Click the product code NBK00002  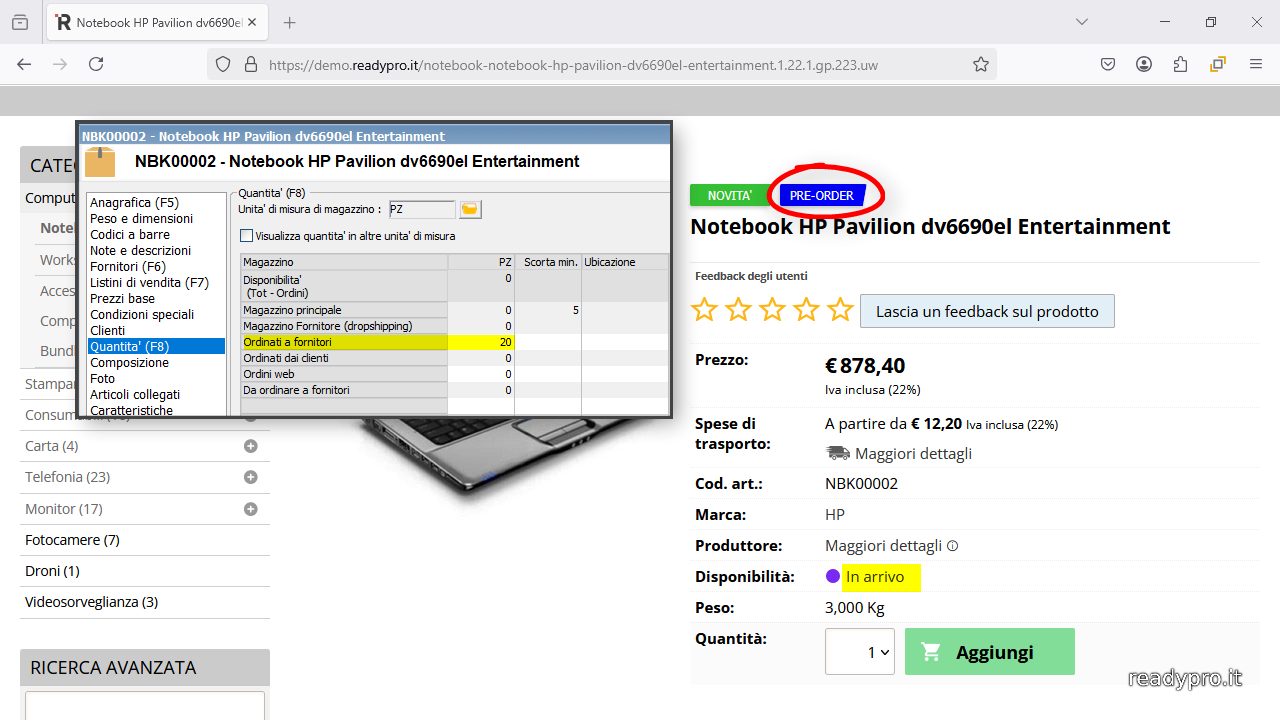tap(861, 484)
